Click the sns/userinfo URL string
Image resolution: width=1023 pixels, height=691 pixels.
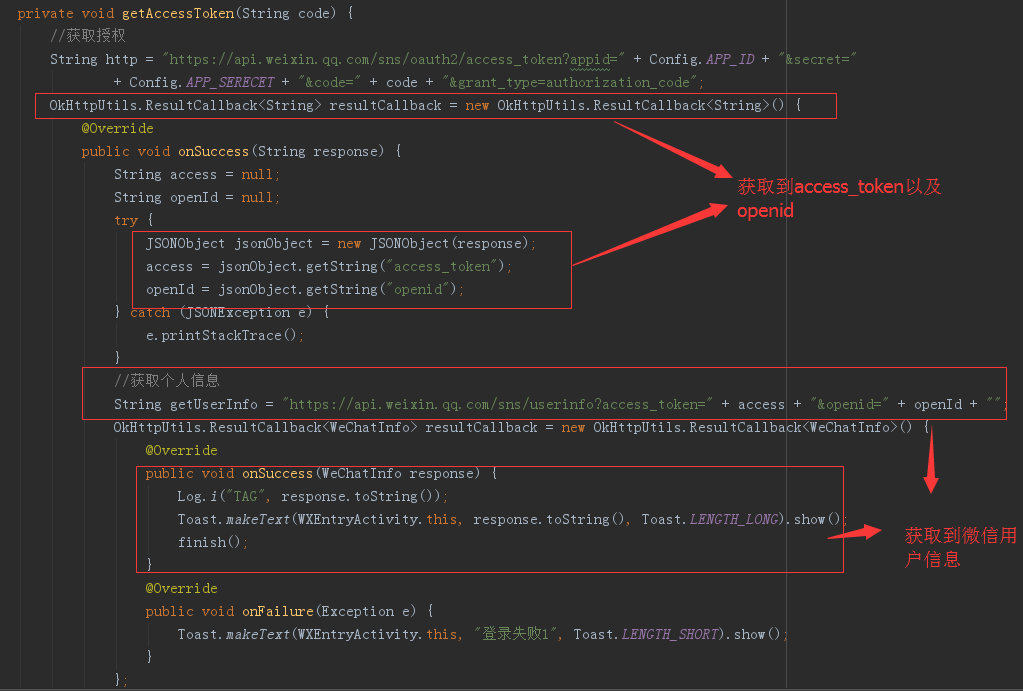497,405
